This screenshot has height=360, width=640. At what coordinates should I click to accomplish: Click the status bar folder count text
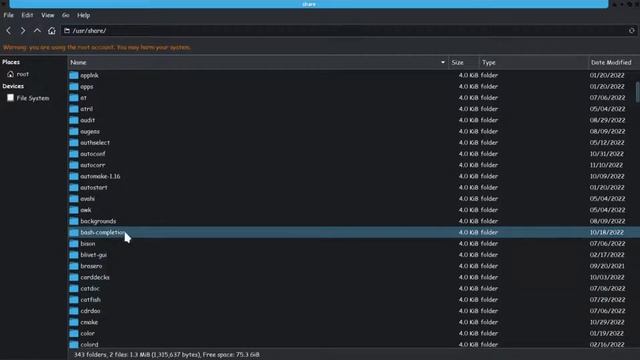(167, 355)
